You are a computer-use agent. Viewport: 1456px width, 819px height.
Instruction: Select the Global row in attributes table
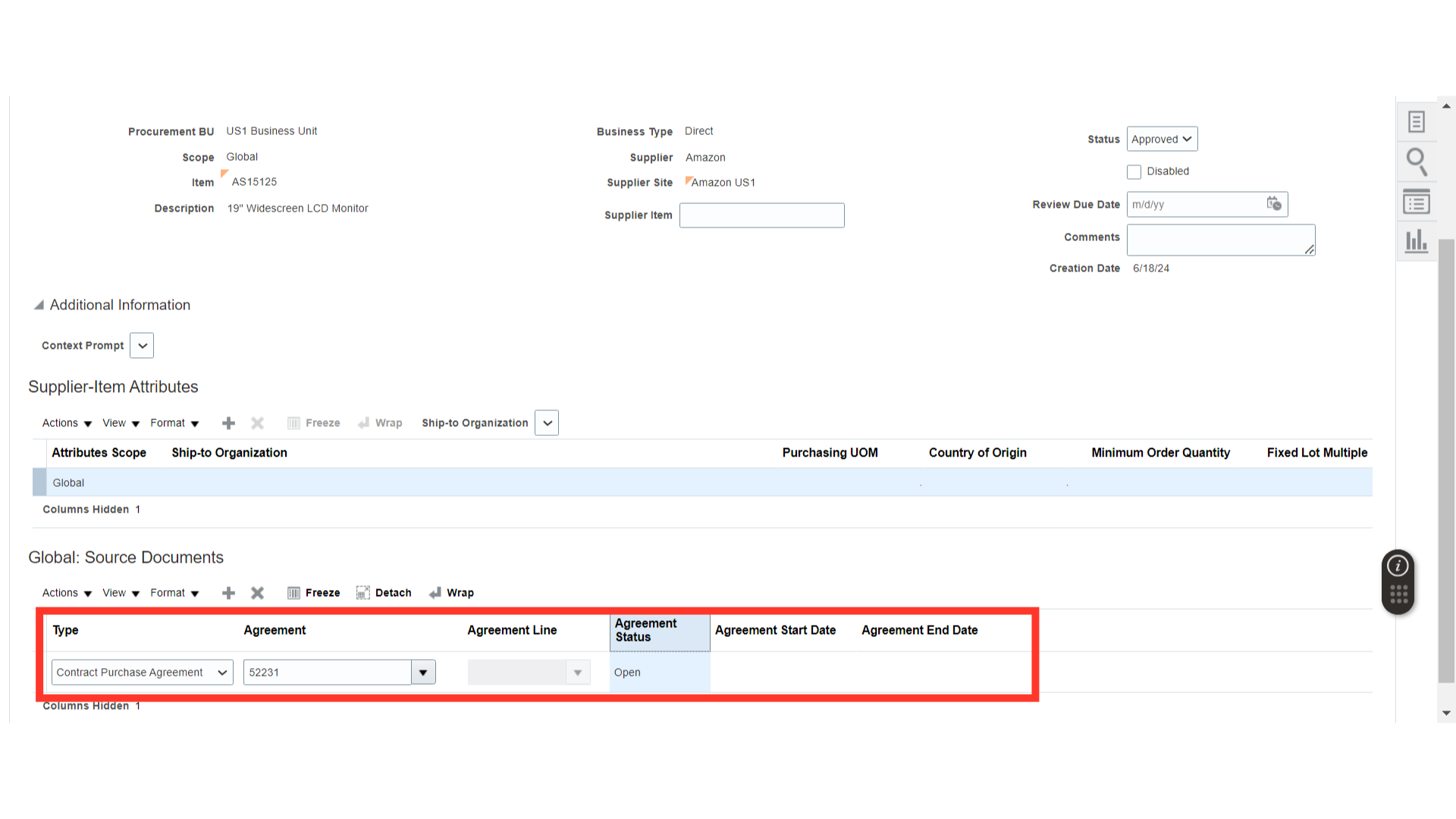click(702, 482)
